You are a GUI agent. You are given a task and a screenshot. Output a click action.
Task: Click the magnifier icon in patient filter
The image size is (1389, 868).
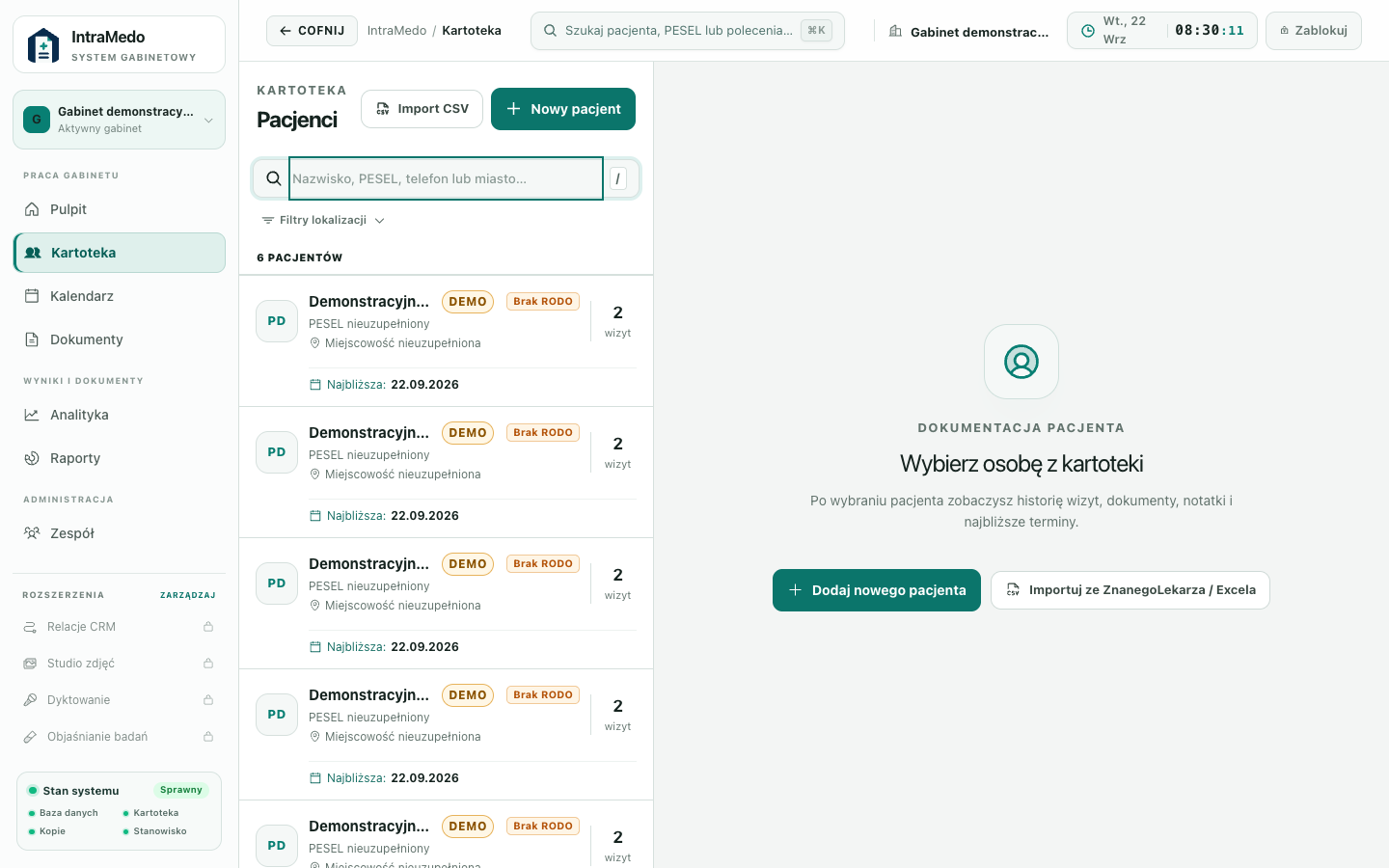(273, 178)
